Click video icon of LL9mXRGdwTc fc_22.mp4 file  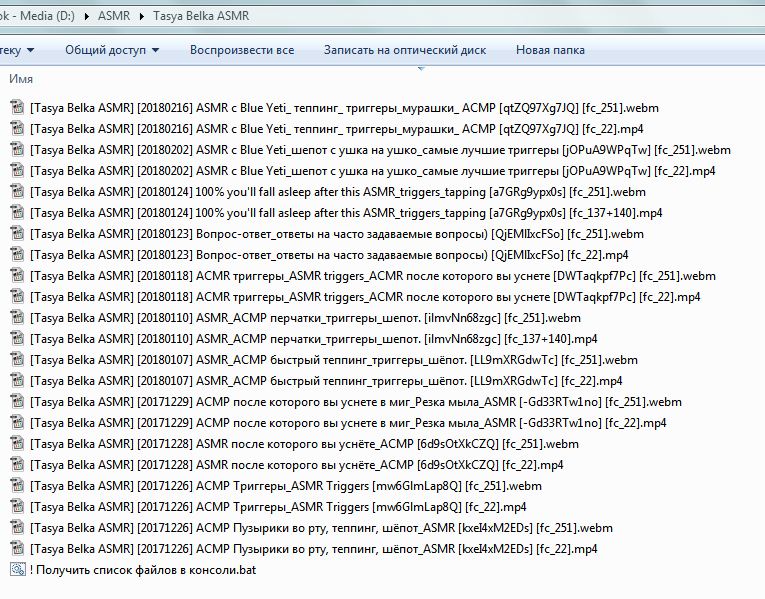18,380
